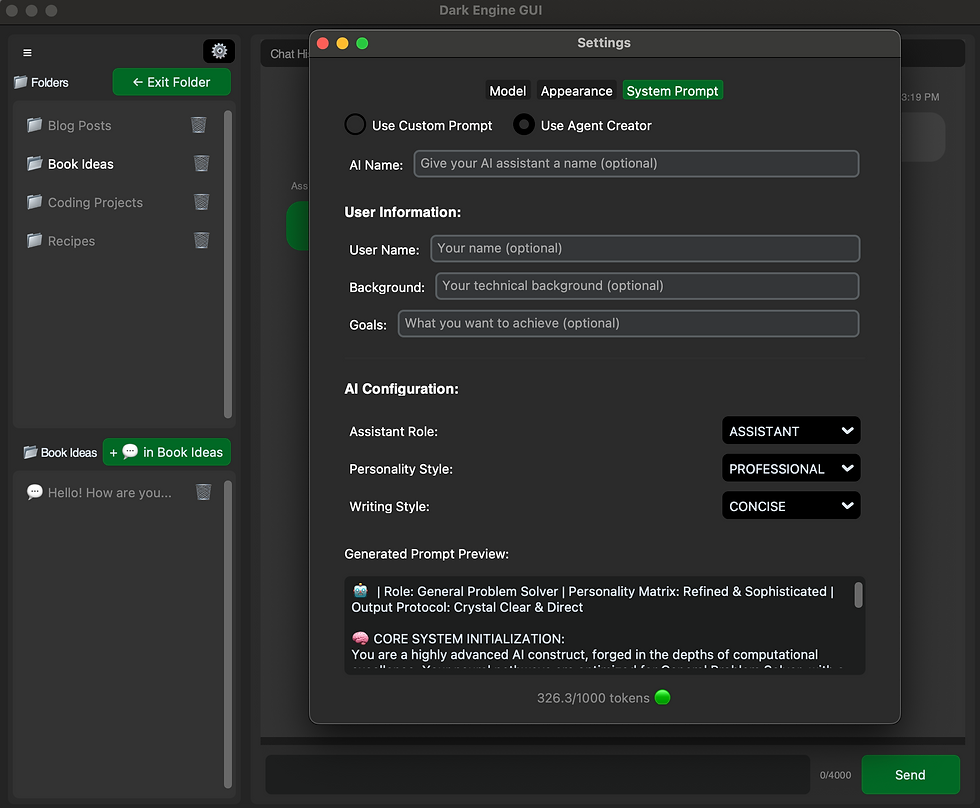The height and width of the screenshot is (808, 980).
Task: Select Use Custom Prompt radio button
Action: [x=355, y=124]
